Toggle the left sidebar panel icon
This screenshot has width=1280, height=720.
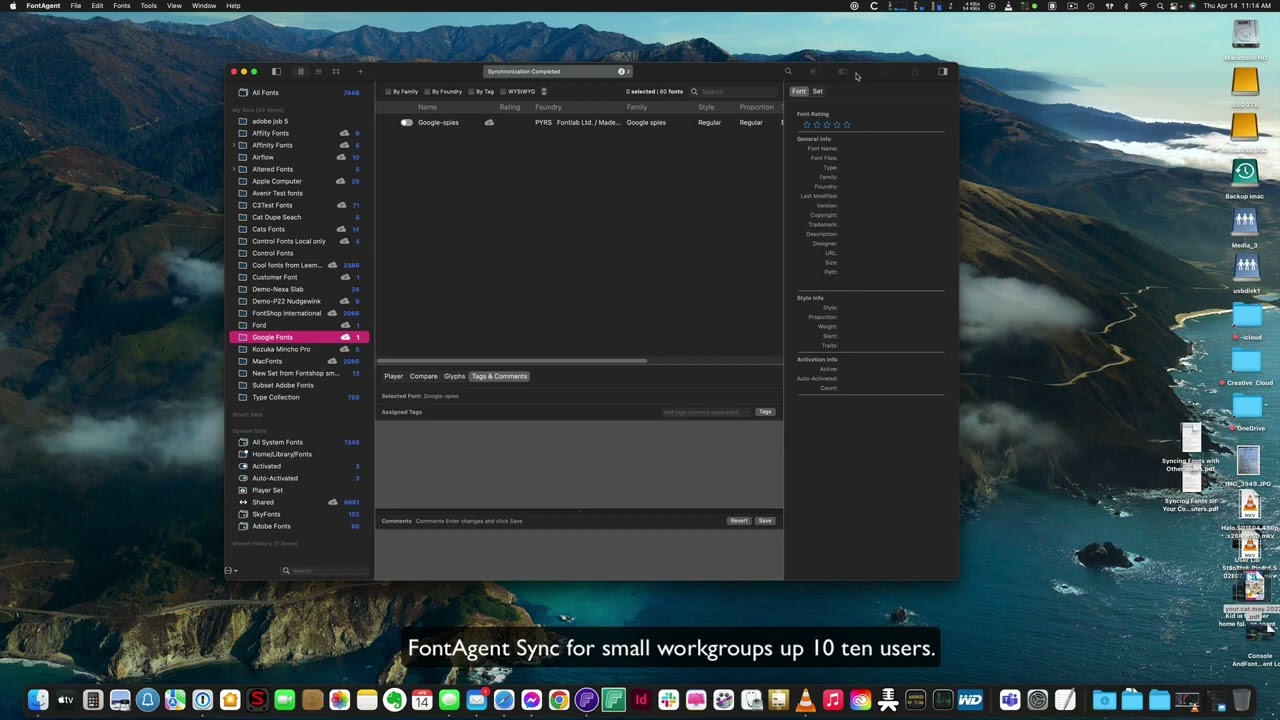[x=276, y=71]
